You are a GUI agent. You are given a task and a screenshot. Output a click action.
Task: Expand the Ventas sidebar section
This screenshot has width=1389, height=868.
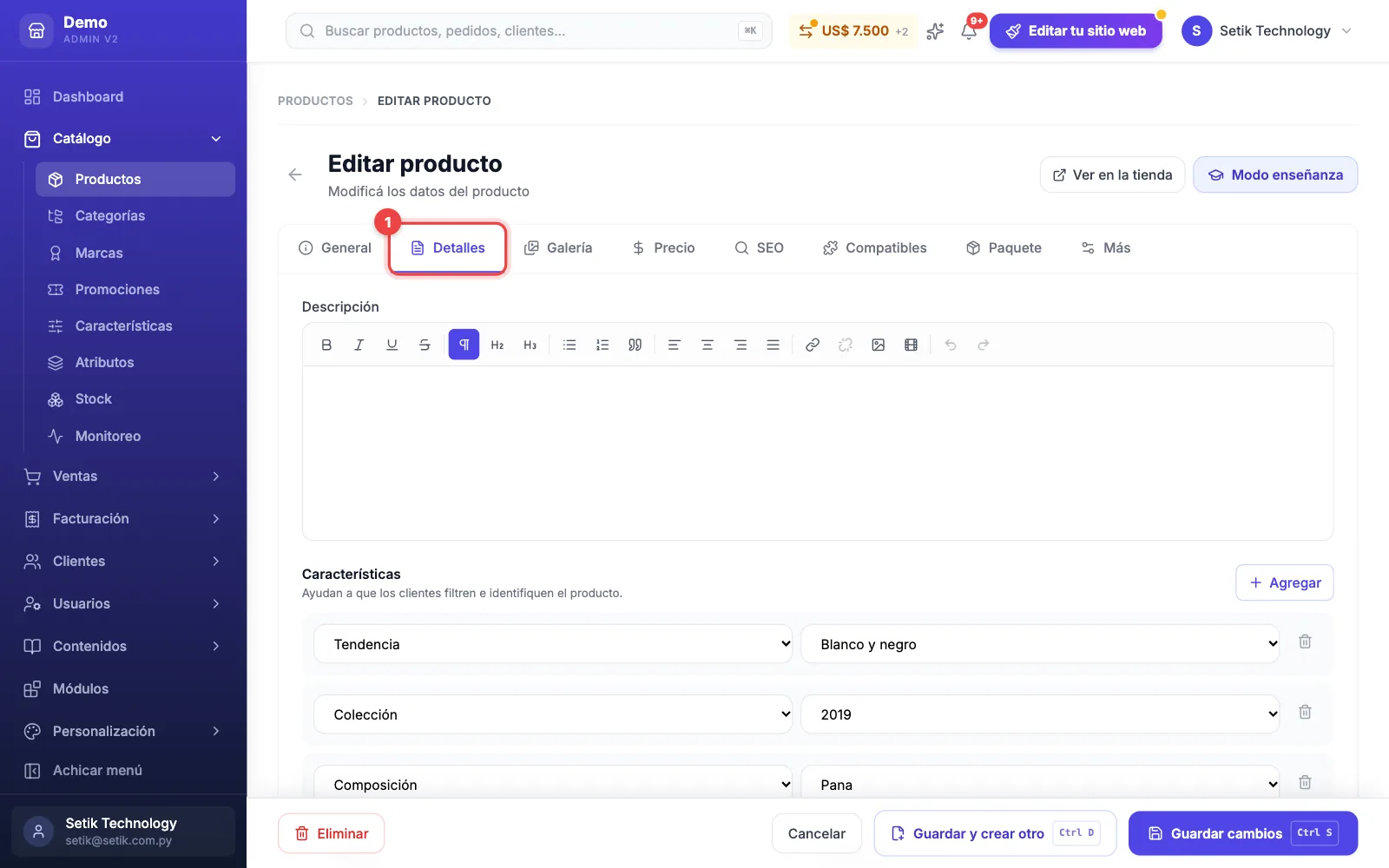(x=123, y=476)
